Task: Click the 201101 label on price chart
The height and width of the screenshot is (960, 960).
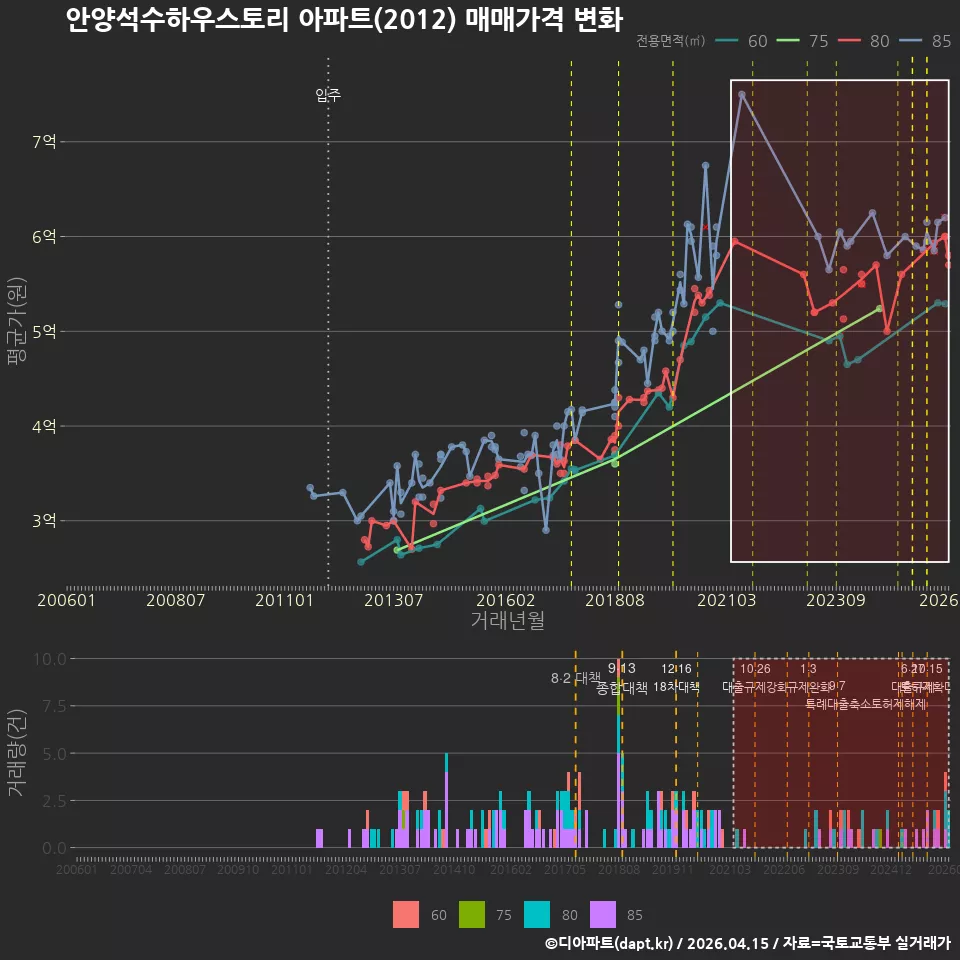Action: (285, 600)
